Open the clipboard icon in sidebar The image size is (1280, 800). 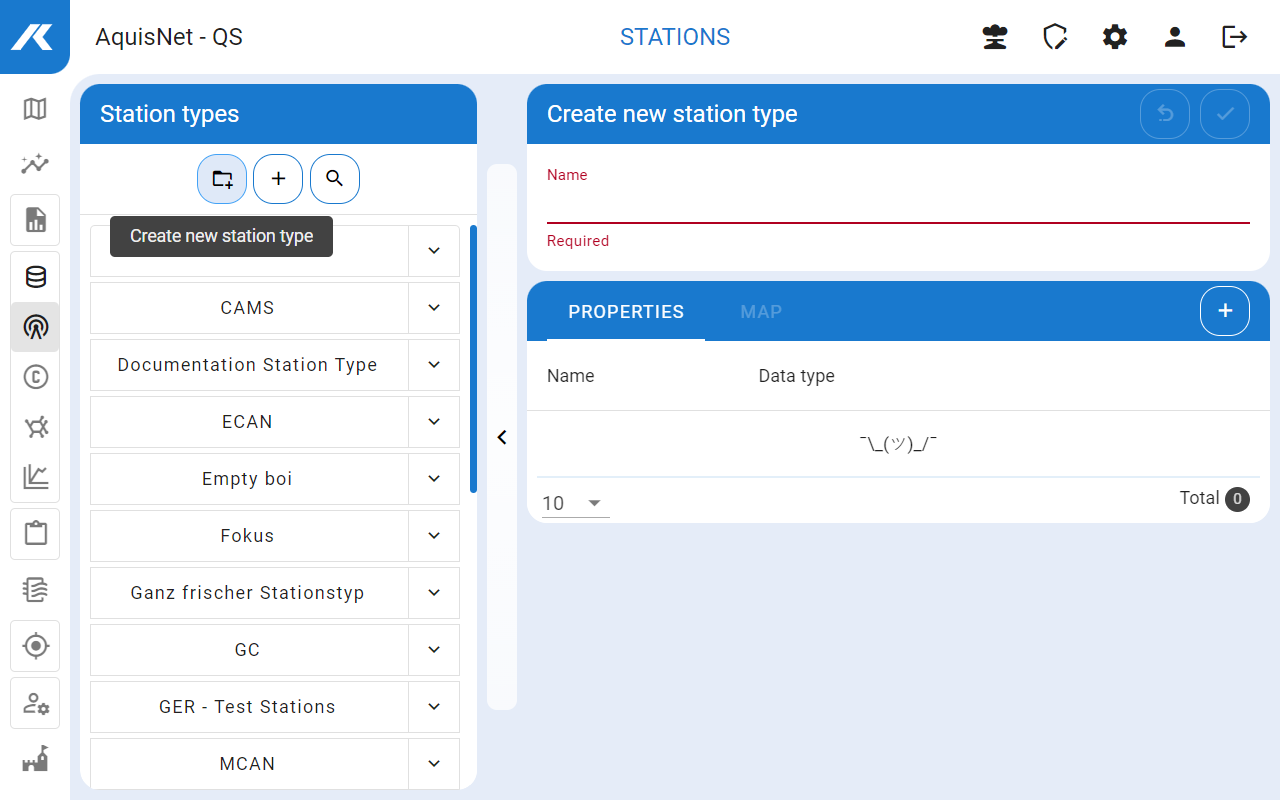pos(35,533)
